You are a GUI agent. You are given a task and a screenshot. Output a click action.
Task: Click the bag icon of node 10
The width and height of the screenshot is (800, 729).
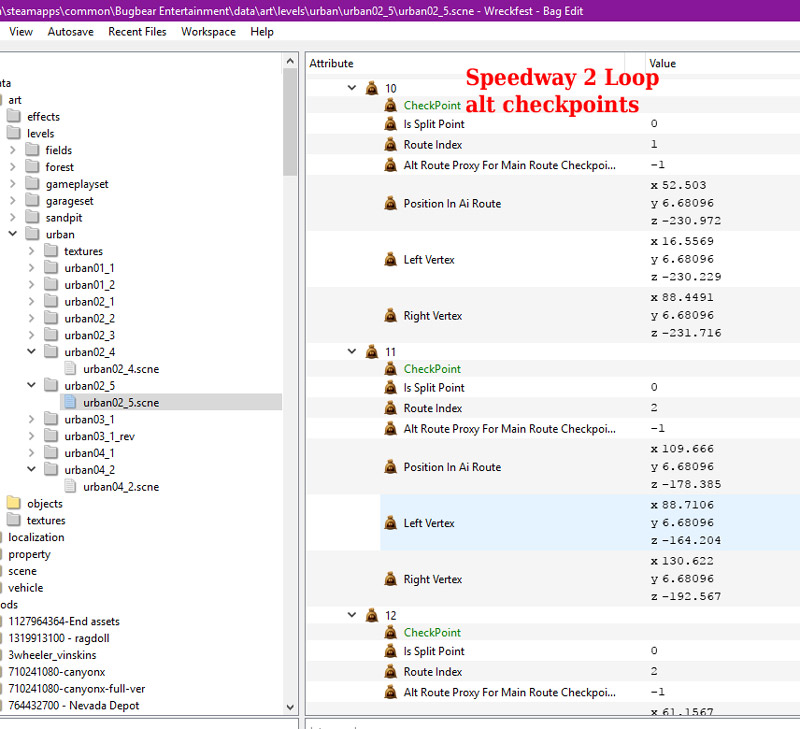[372, 88]
